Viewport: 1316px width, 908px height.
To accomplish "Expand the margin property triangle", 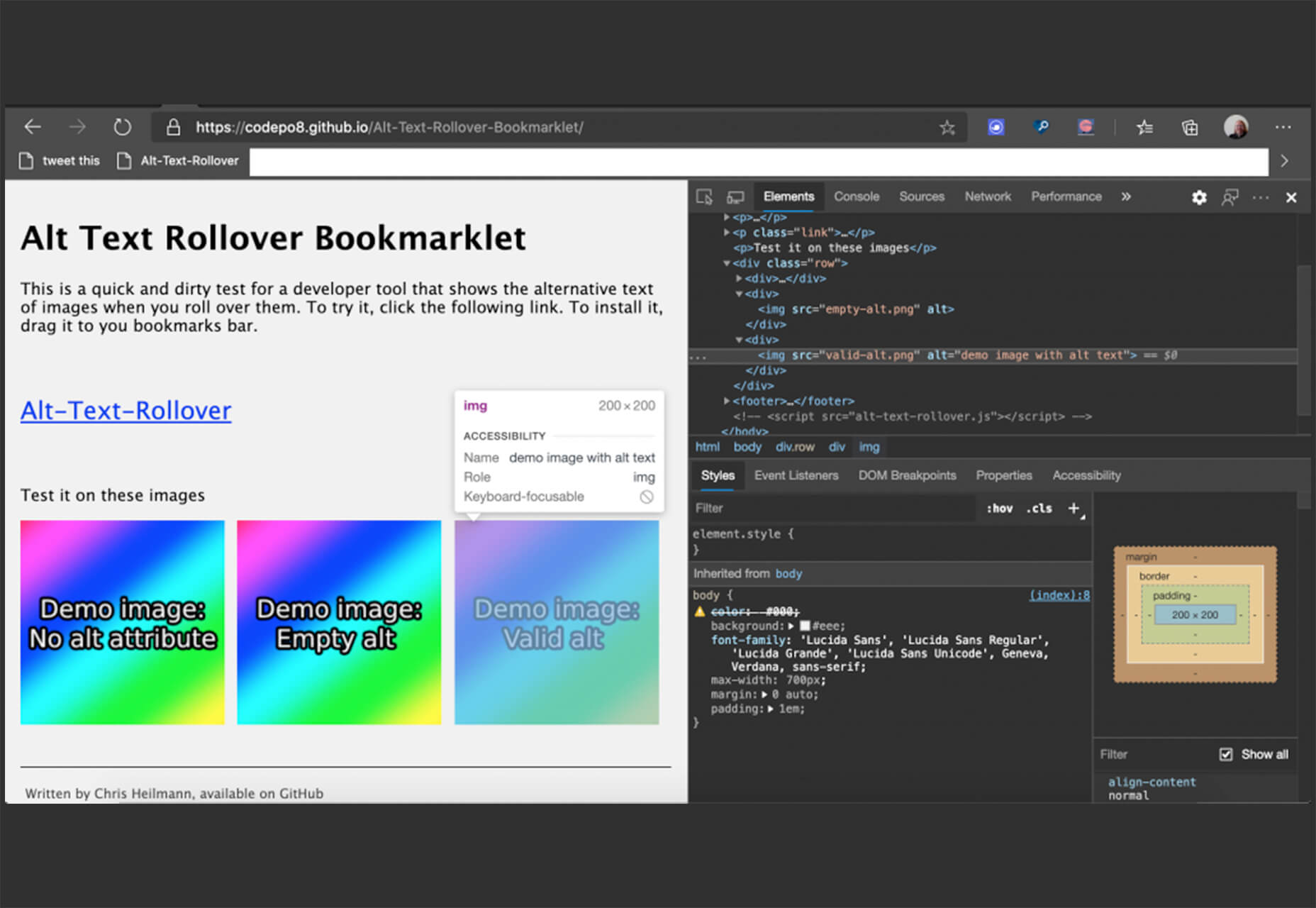I will click(x=764, y=694).
